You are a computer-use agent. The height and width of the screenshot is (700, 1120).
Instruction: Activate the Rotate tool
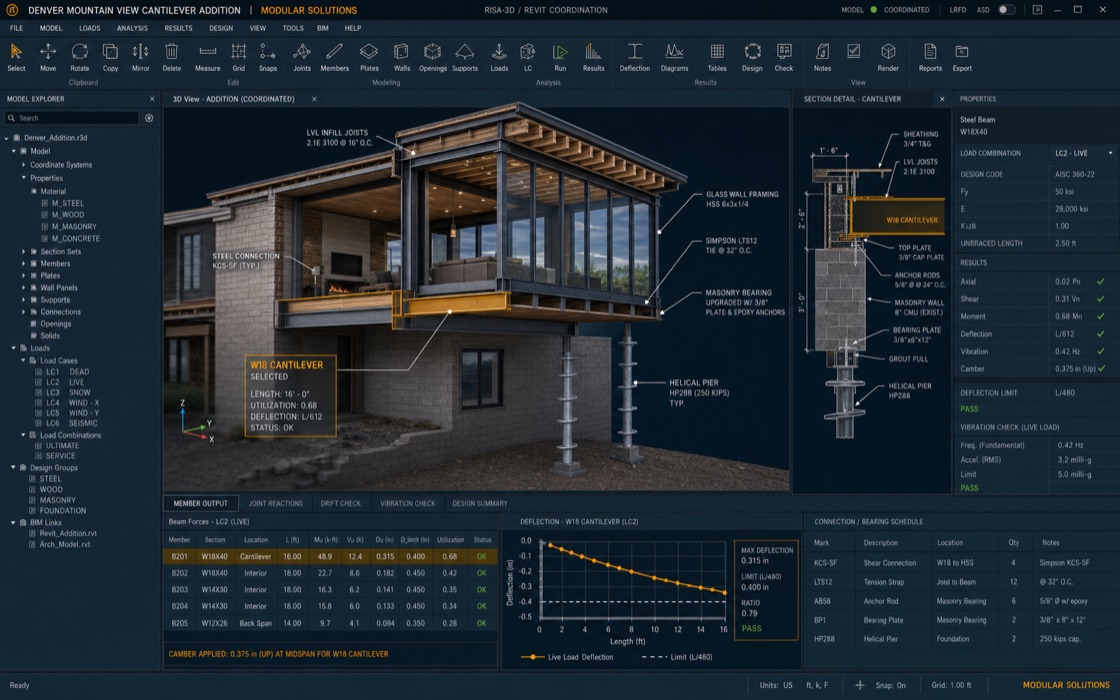click(79, 57)
